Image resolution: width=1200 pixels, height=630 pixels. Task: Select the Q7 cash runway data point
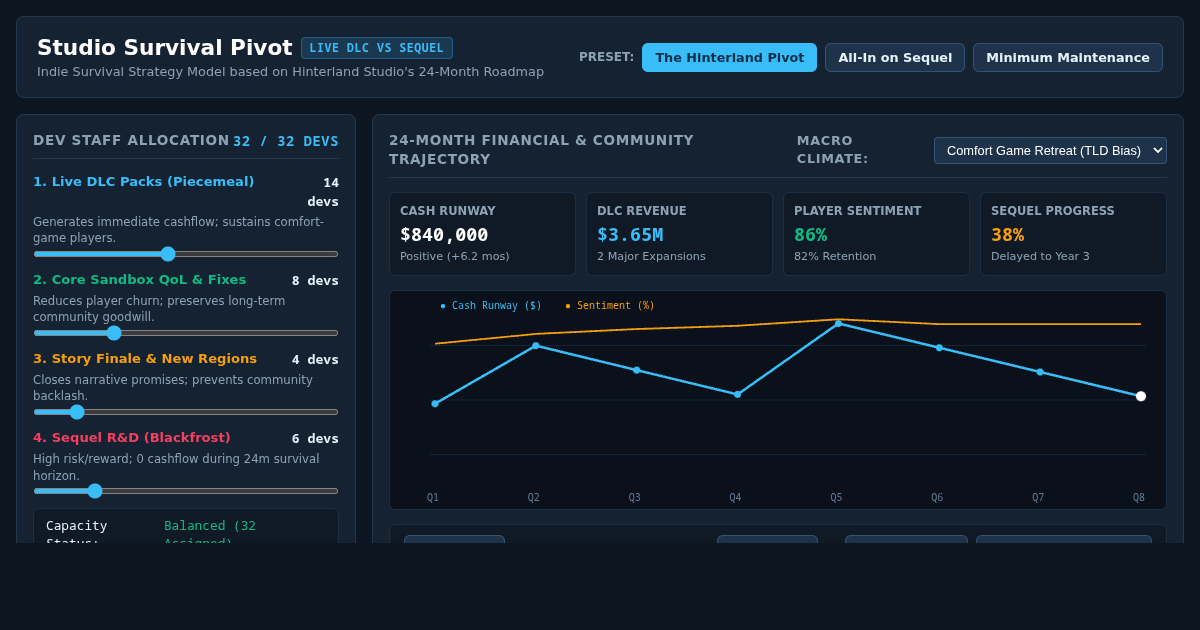[x=1040, y=372]
